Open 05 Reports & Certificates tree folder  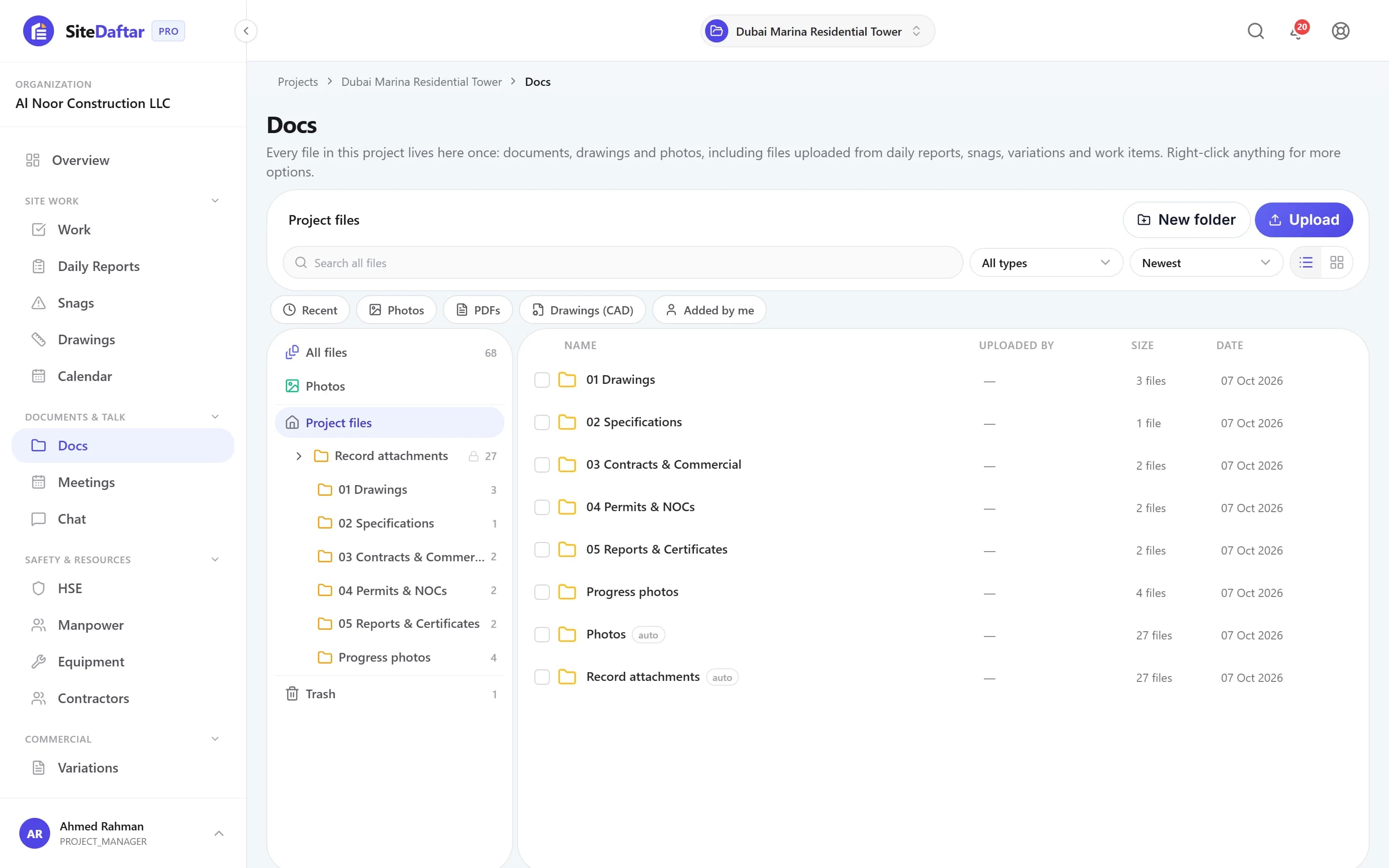point(390,624)
